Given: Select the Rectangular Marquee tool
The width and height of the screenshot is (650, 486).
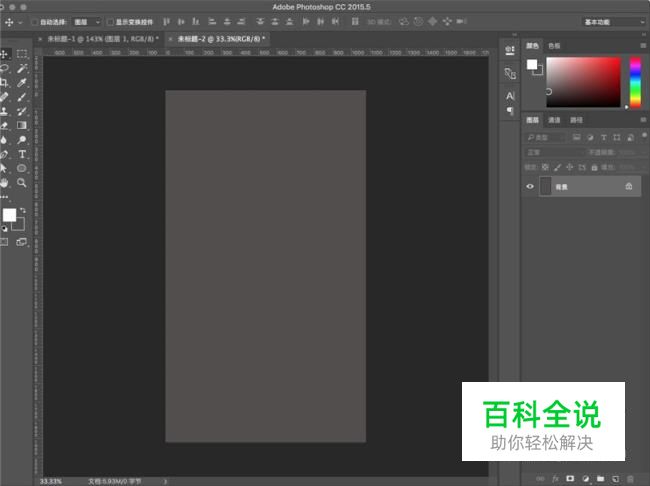Looking at the screenshot, I should click(21, 53).
